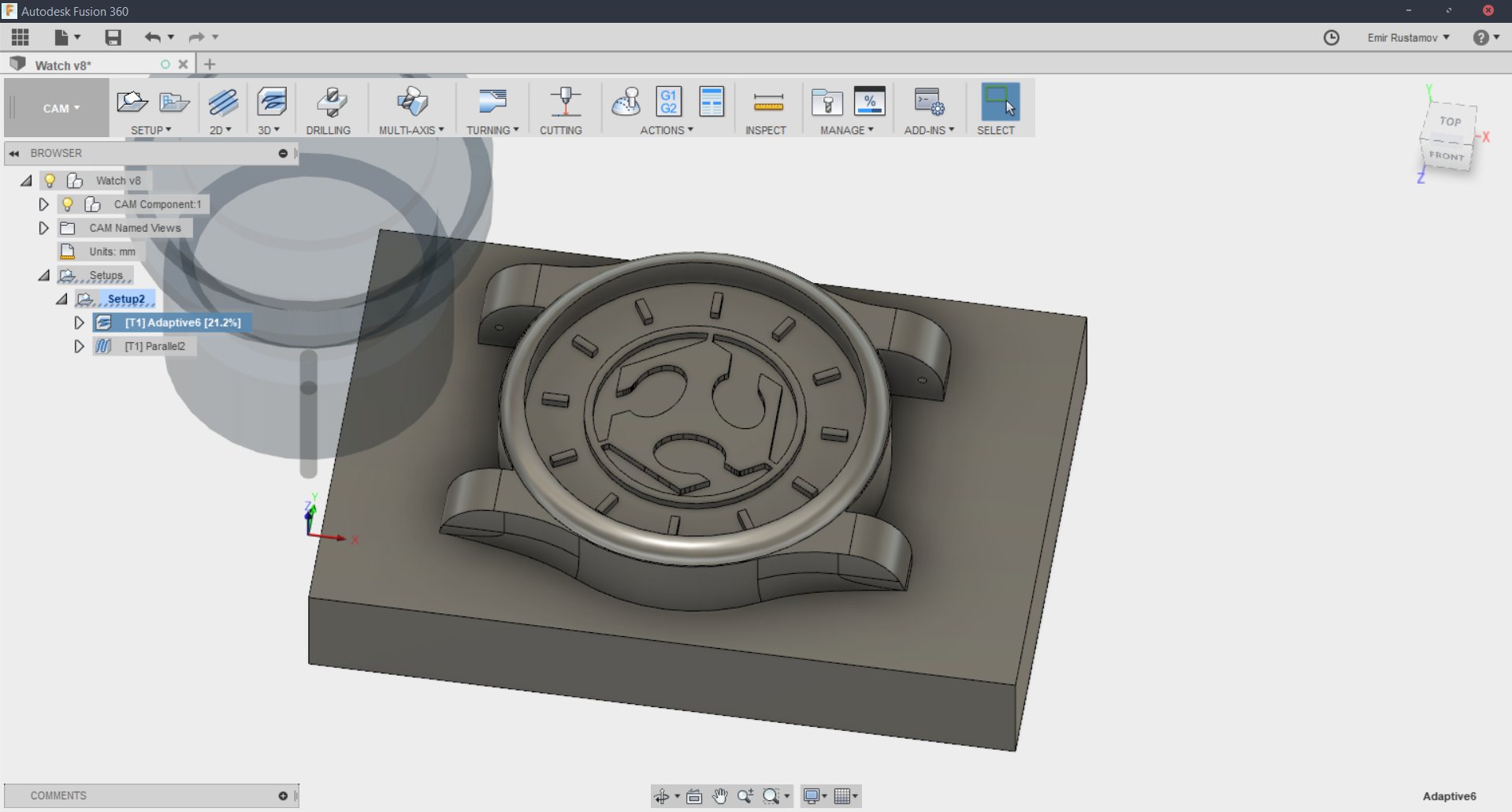Choose the Turning operation icon

(493, 102)
